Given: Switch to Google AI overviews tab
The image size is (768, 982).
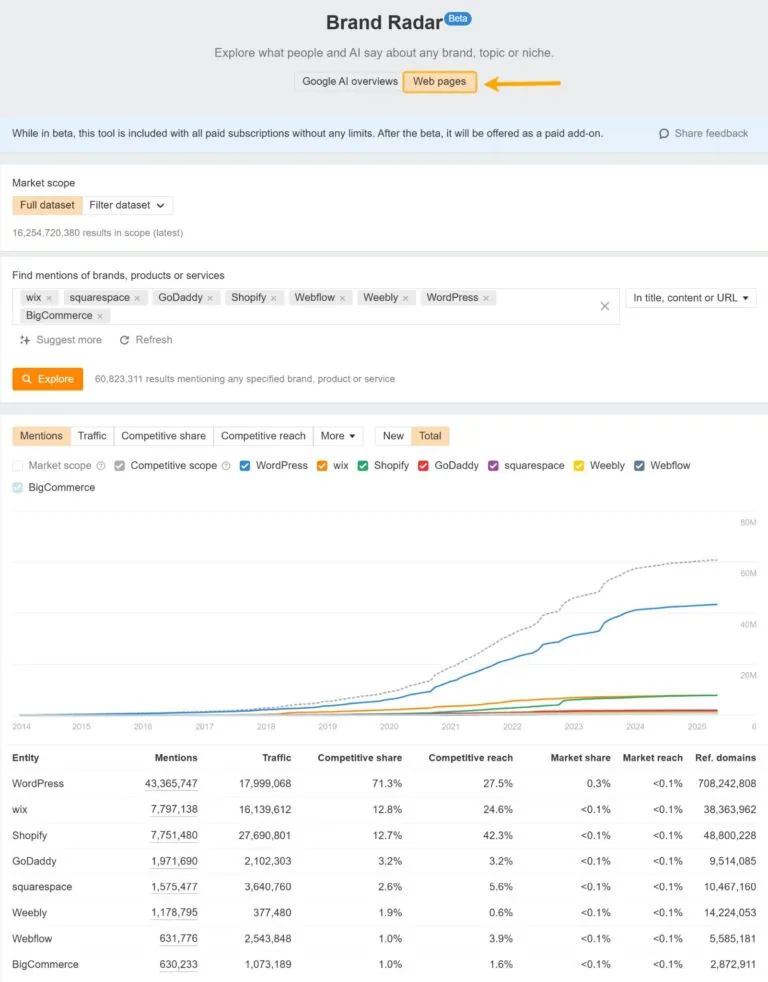Looking at the screenshot, I should 350,81.
